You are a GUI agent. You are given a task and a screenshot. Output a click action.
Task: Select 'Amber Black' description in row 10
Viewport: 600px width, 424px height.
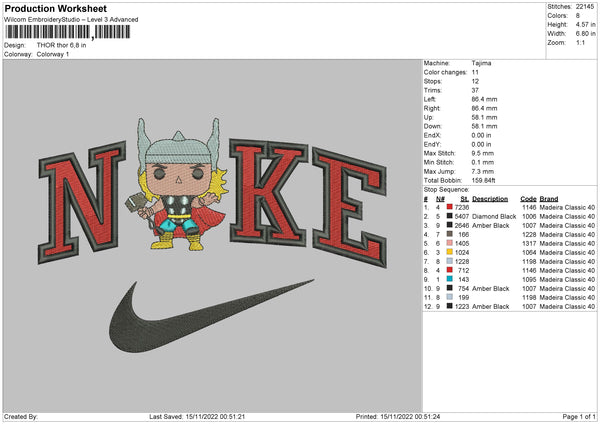click(491, 289)
